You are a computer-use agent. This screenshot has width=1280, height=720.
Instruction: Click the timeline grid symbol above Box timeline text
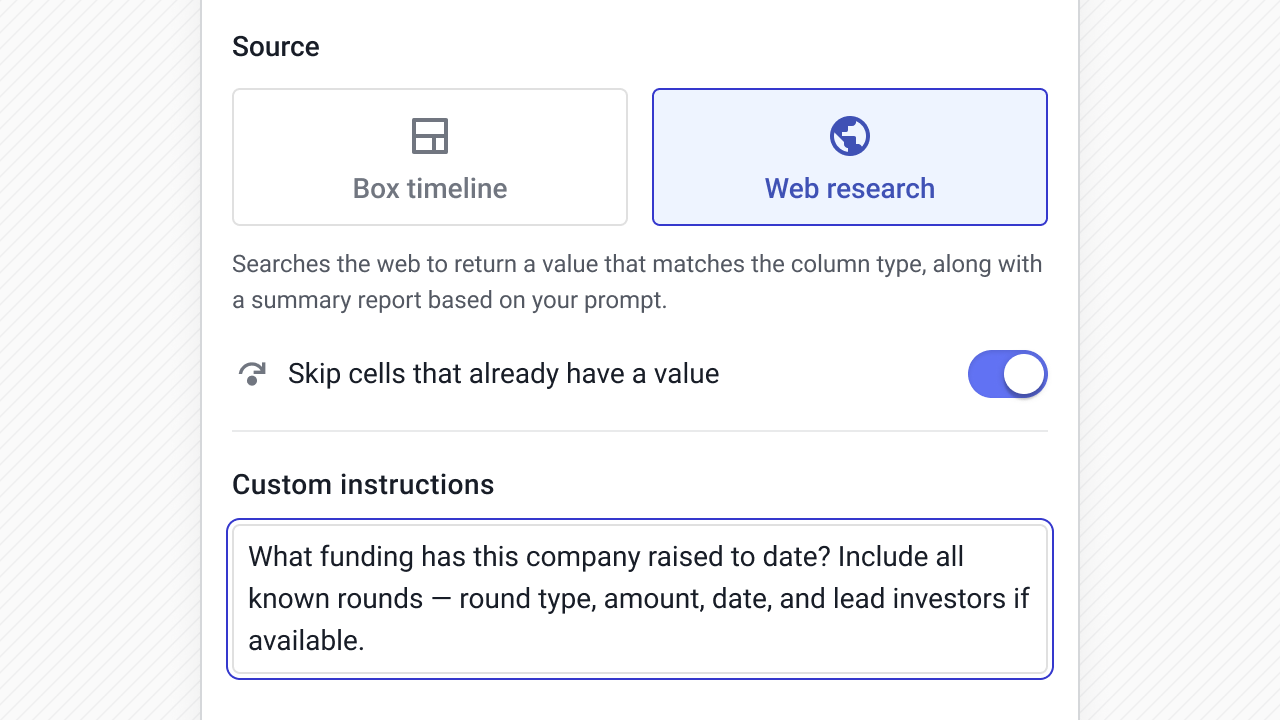(x=429, y=136)
